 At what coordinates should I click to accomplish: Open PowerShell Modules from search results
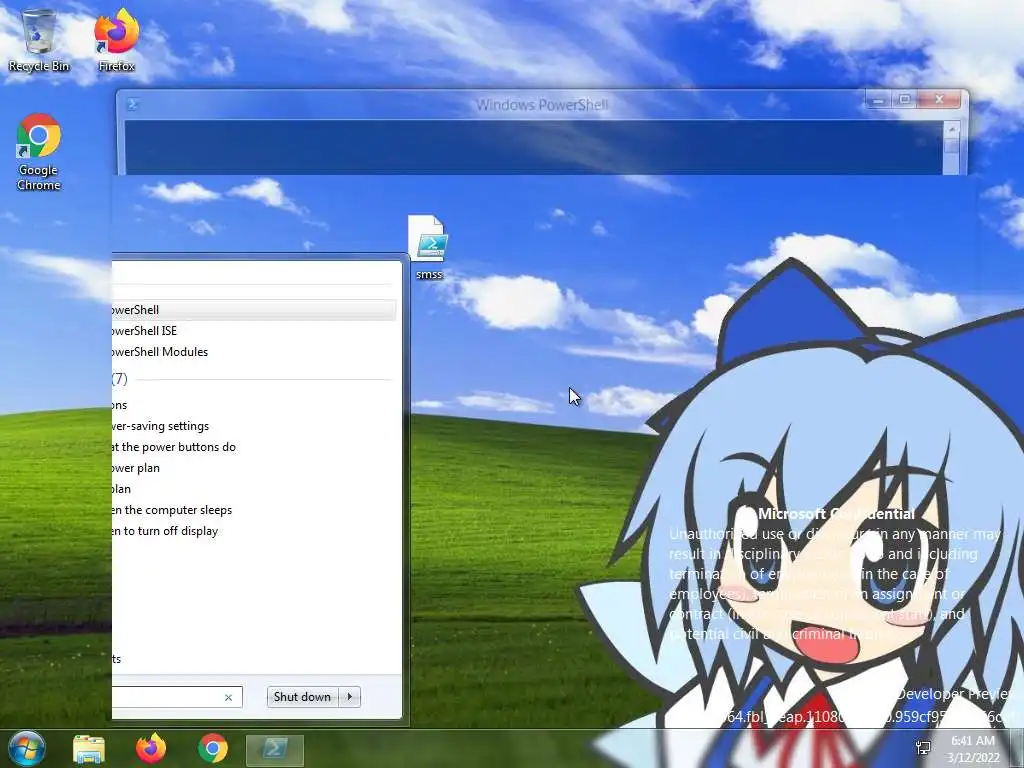coord(253,351)
